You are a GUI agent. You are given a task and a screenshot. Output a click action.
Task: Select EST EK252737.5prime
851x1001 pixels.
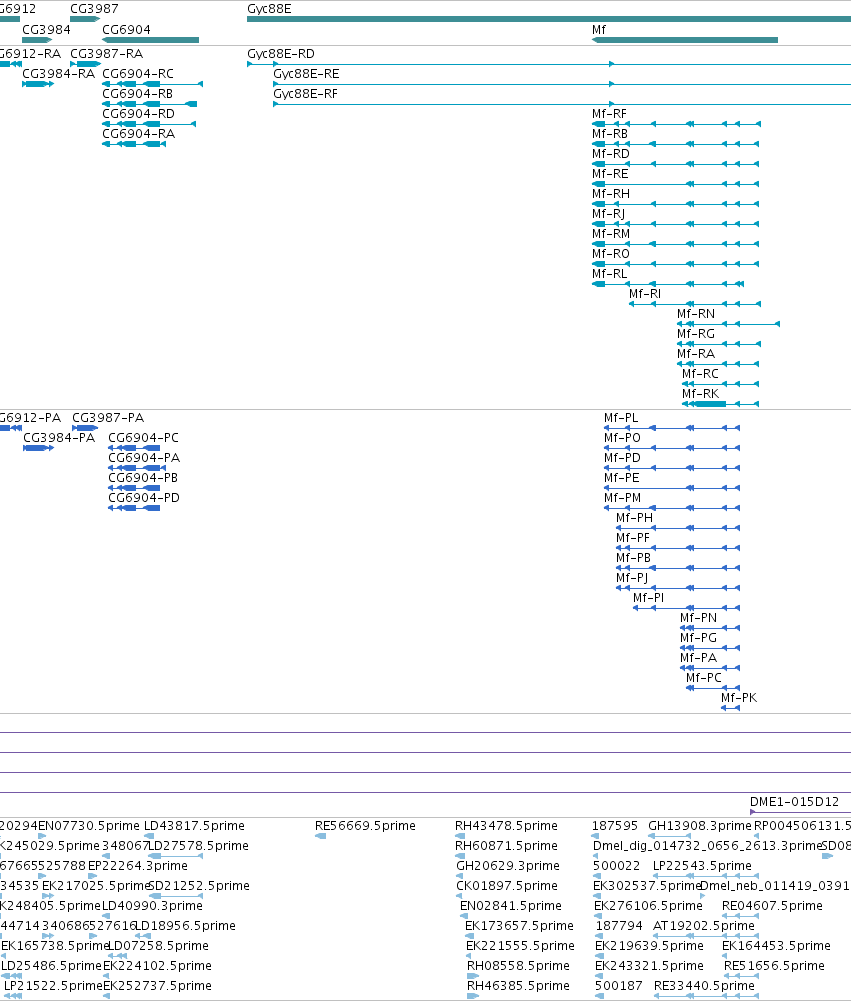[107, 996]
